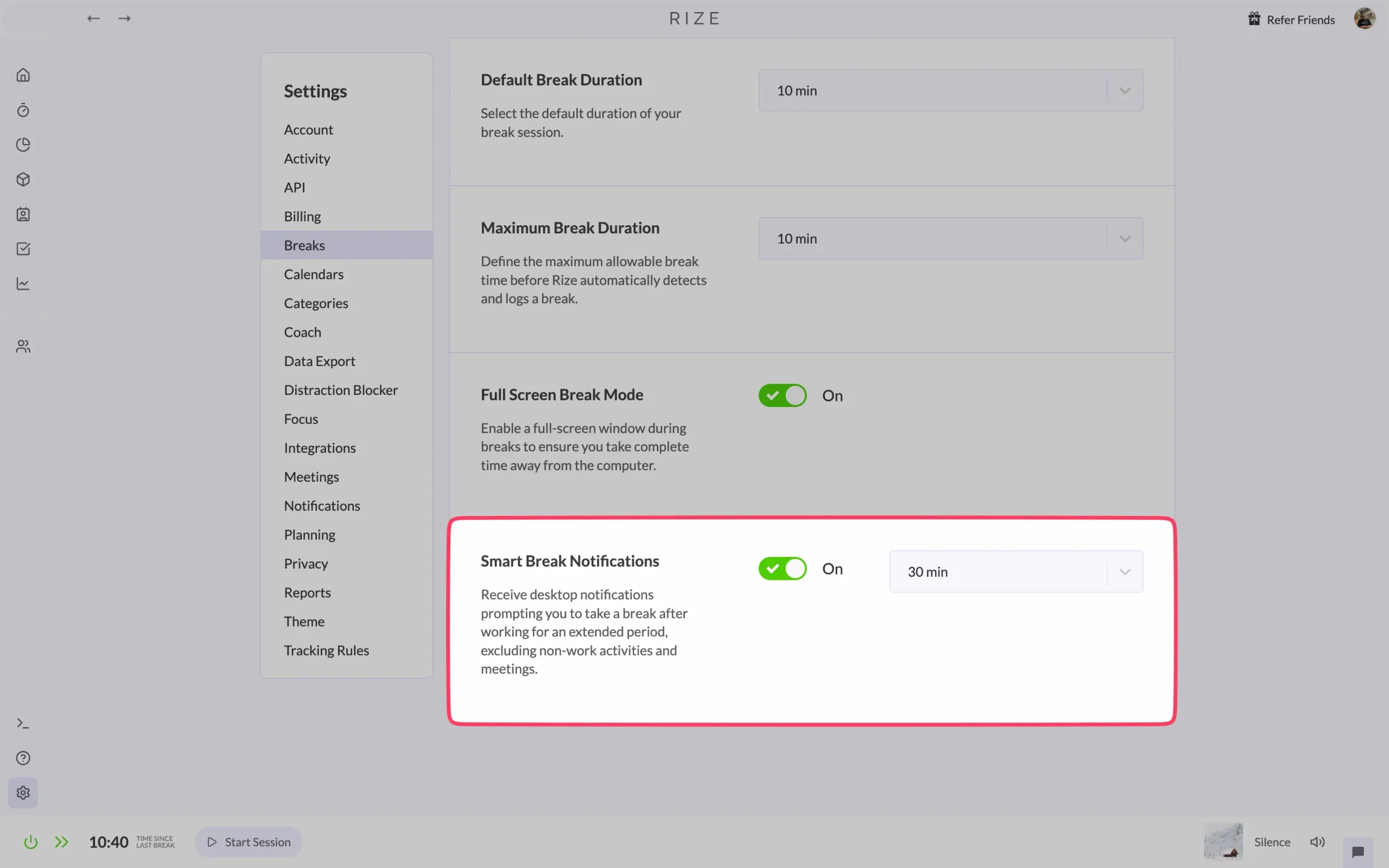Open the Home icon in the sidebar
Viewport: 1389px width, 868px height.
[23, 75]
